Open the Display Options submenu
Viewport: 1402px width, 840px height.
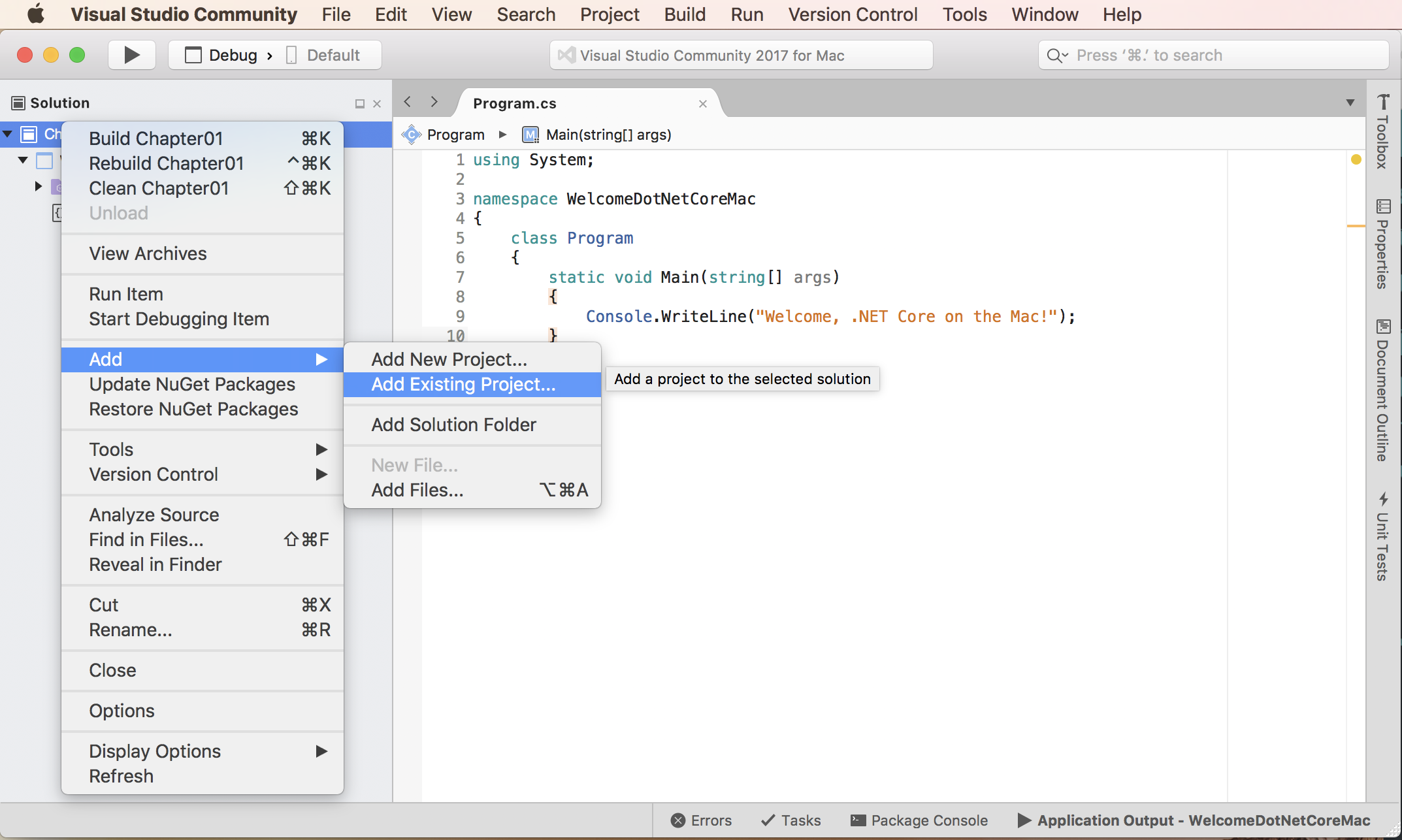pos(203,751)
